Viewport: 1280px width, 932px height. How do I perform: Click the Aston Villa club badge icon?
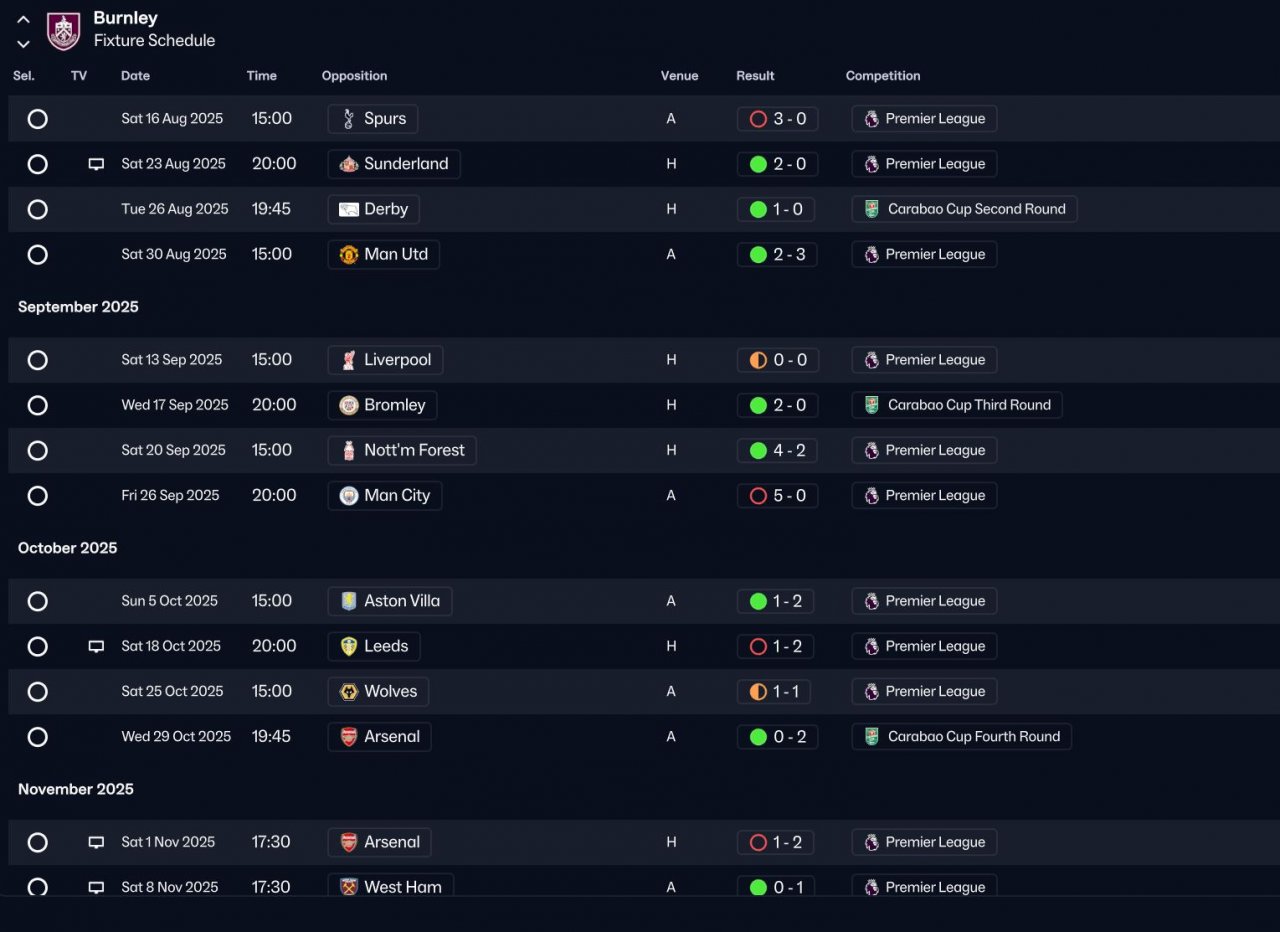click(349, 601)
